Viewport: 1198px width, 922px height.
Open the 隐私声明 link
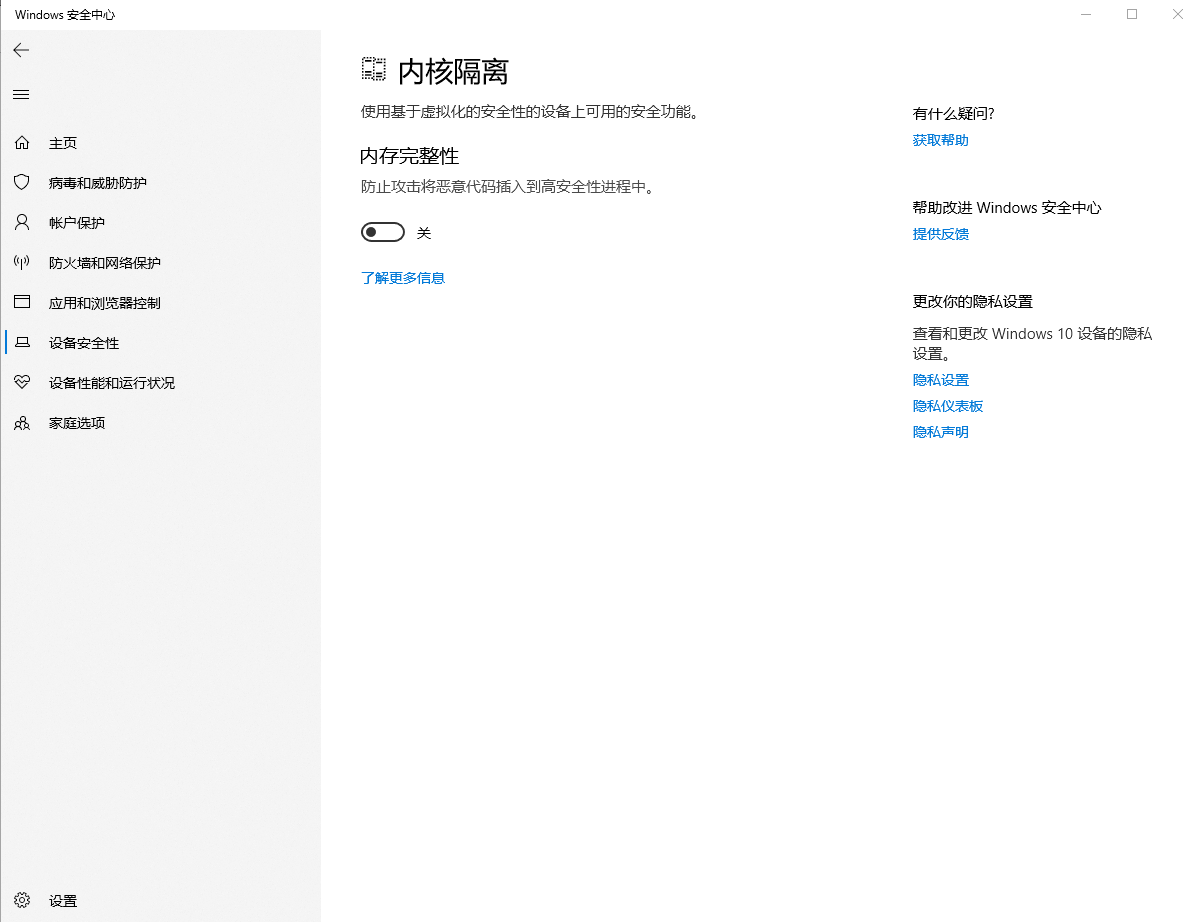click(x=941, y=432)
